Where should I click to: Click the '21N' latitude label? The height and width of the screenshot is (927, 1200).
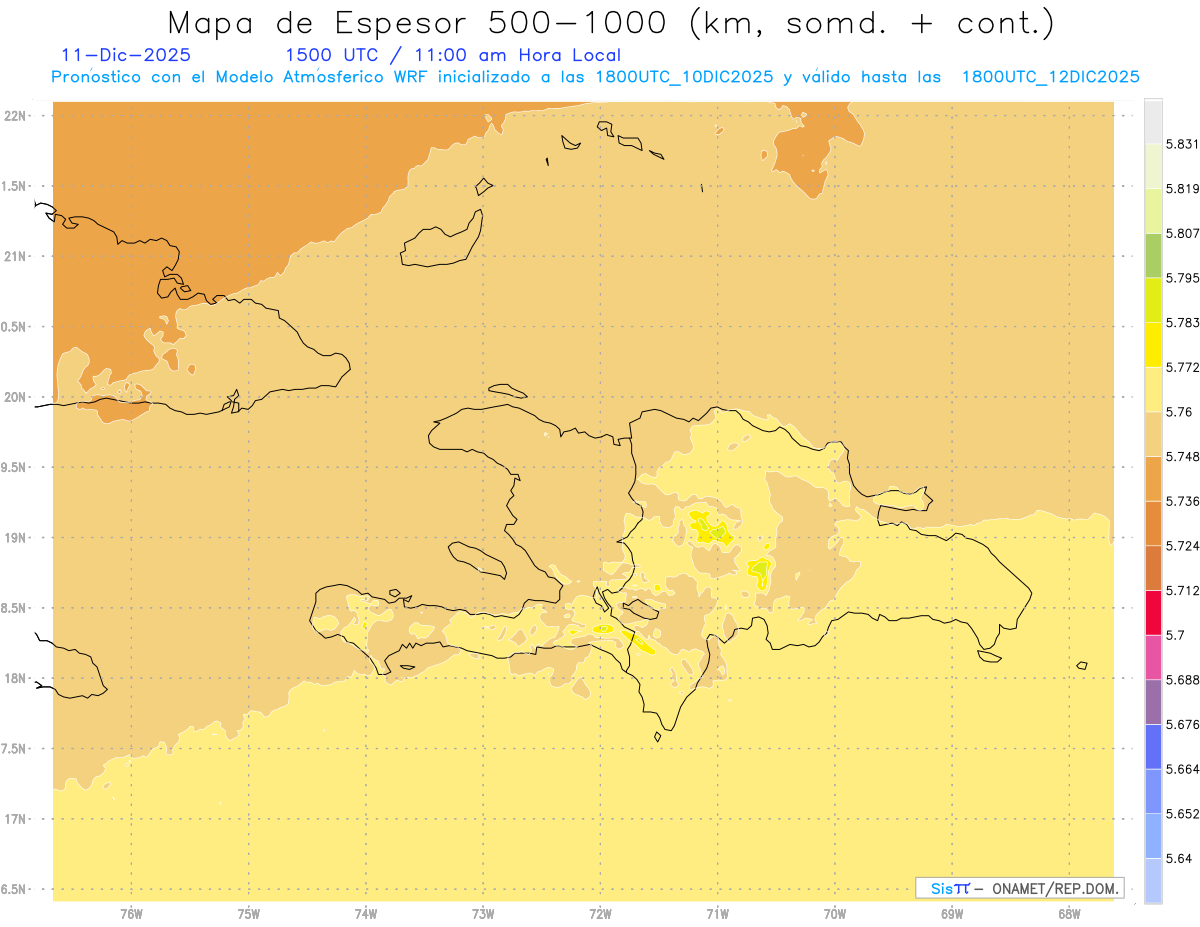coord(16,256)
